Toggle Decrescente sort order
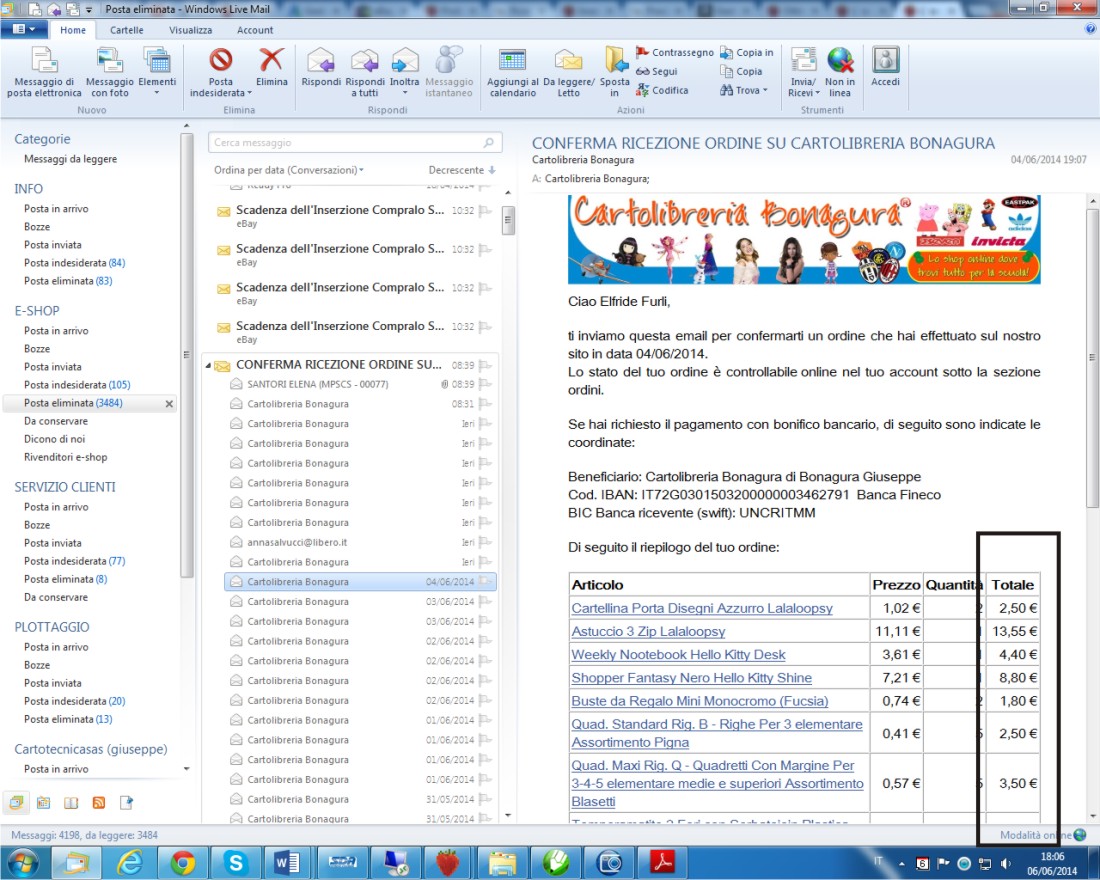1100x880 pixels. click(x=462, y=170)
